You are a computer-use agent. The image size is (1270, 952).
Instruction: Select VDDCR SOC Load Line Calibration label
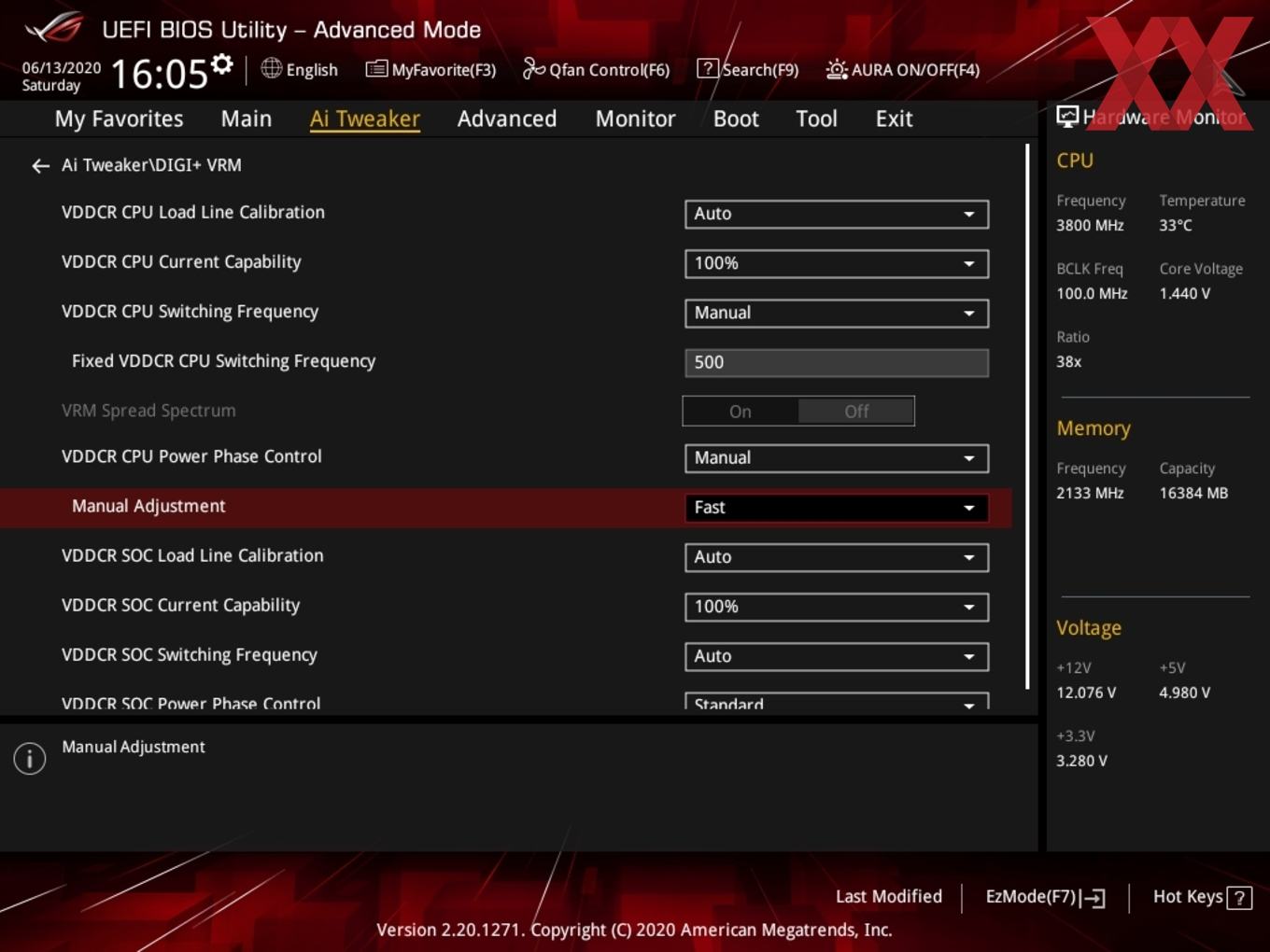[192, 555]
